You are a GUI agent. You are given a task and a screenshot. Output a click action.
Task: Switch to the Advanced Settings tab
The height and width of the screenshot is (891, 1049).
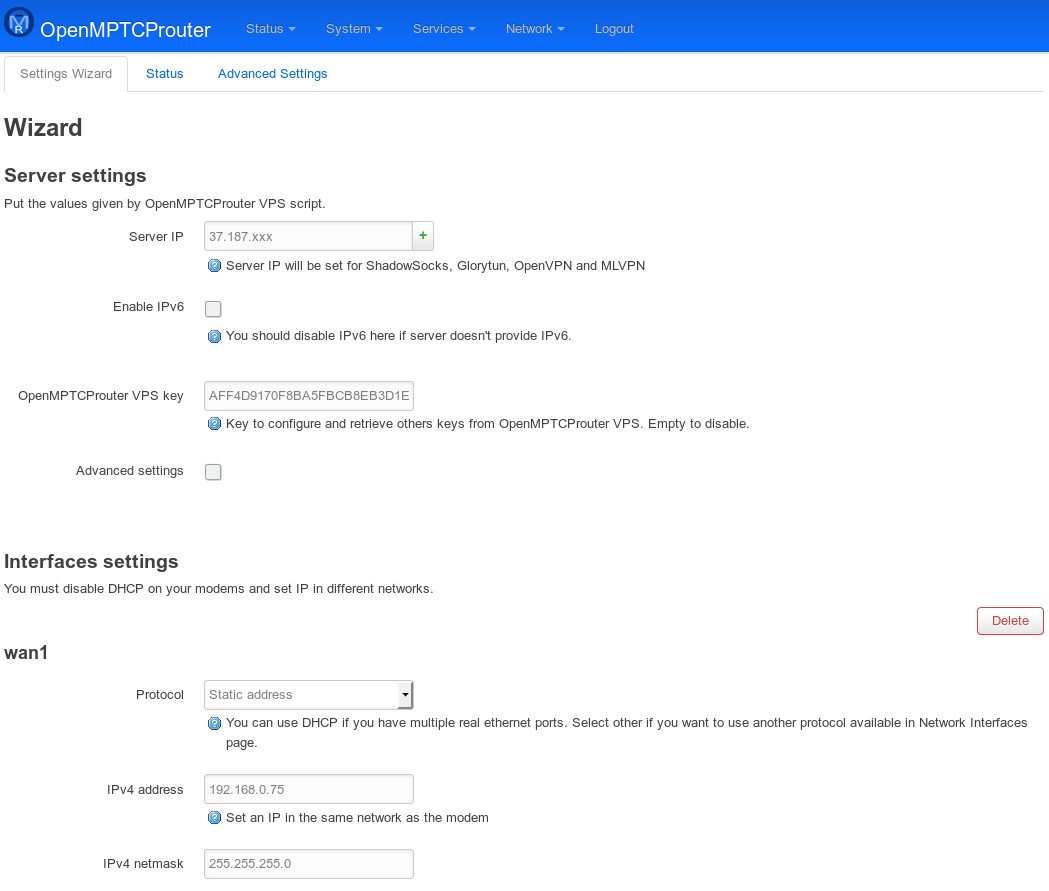[272, 74]
